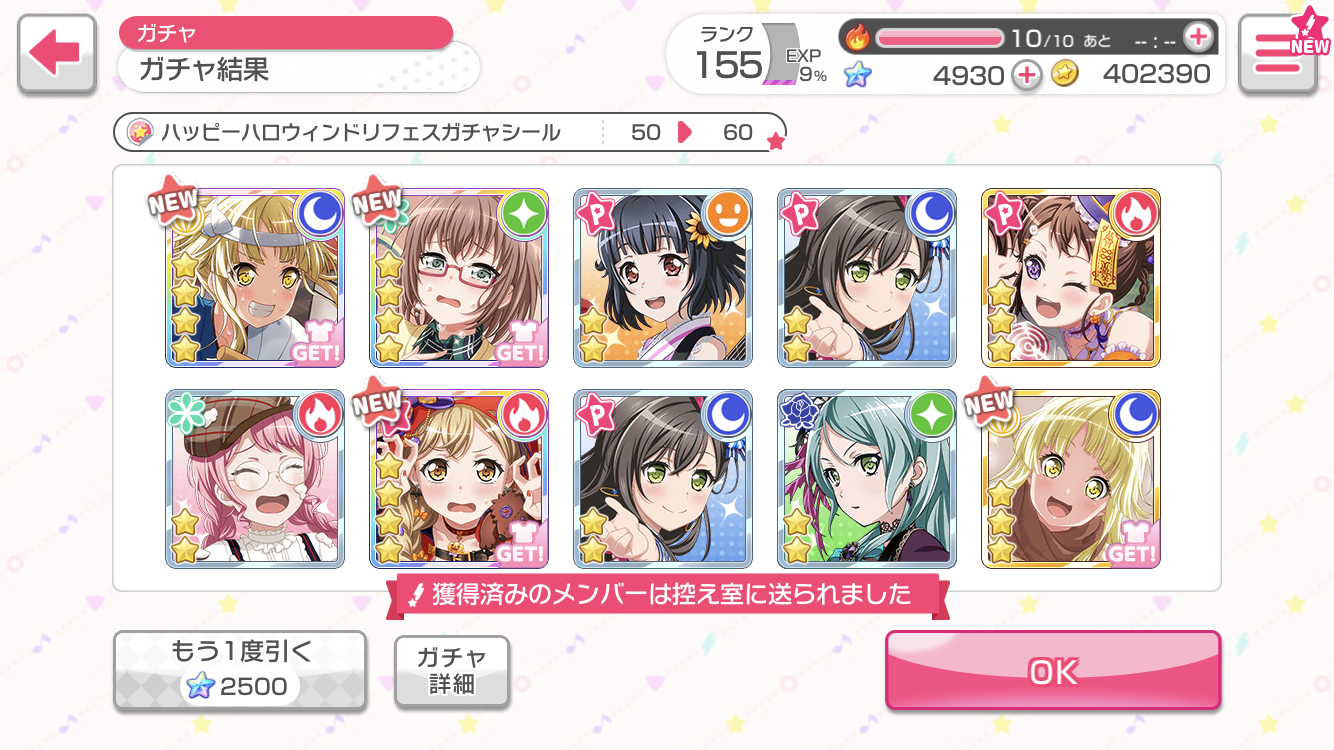1334x750 pixels.
Task: Go back using the pink arrow button
Action: pyautogui.click(x=57, y=54)
